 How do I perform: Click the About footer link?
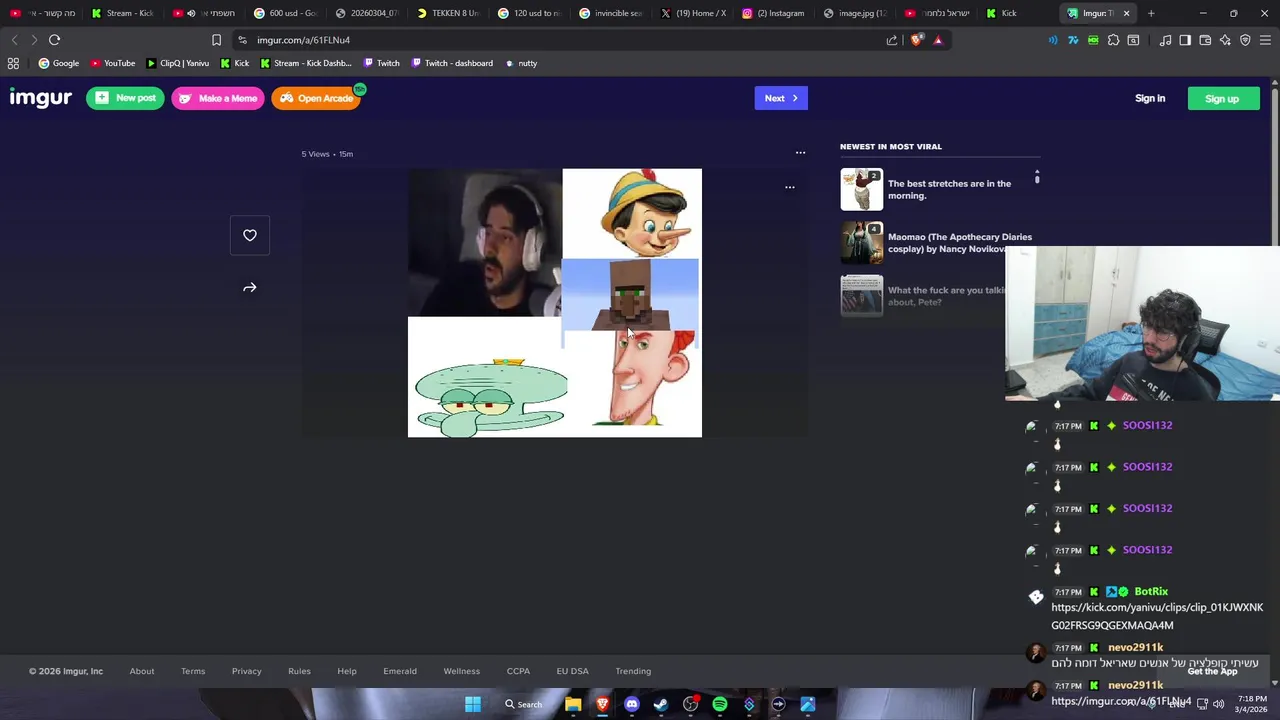142,671
